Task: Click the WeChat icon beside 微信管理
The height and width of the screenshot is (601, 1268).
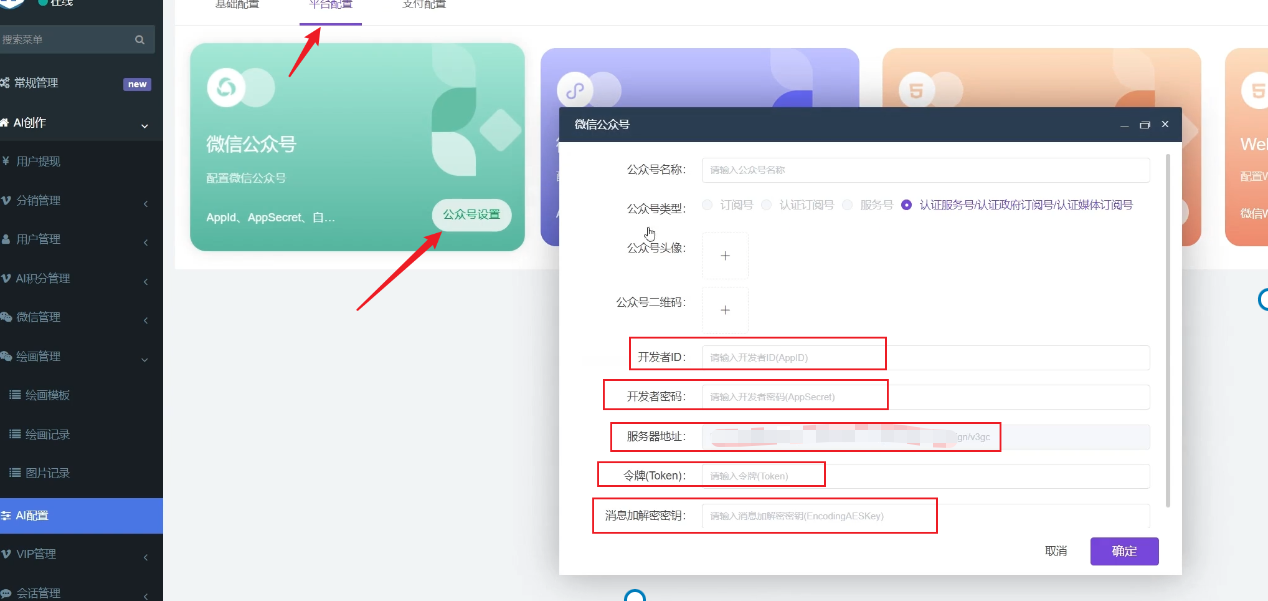Action: [6, 317]
